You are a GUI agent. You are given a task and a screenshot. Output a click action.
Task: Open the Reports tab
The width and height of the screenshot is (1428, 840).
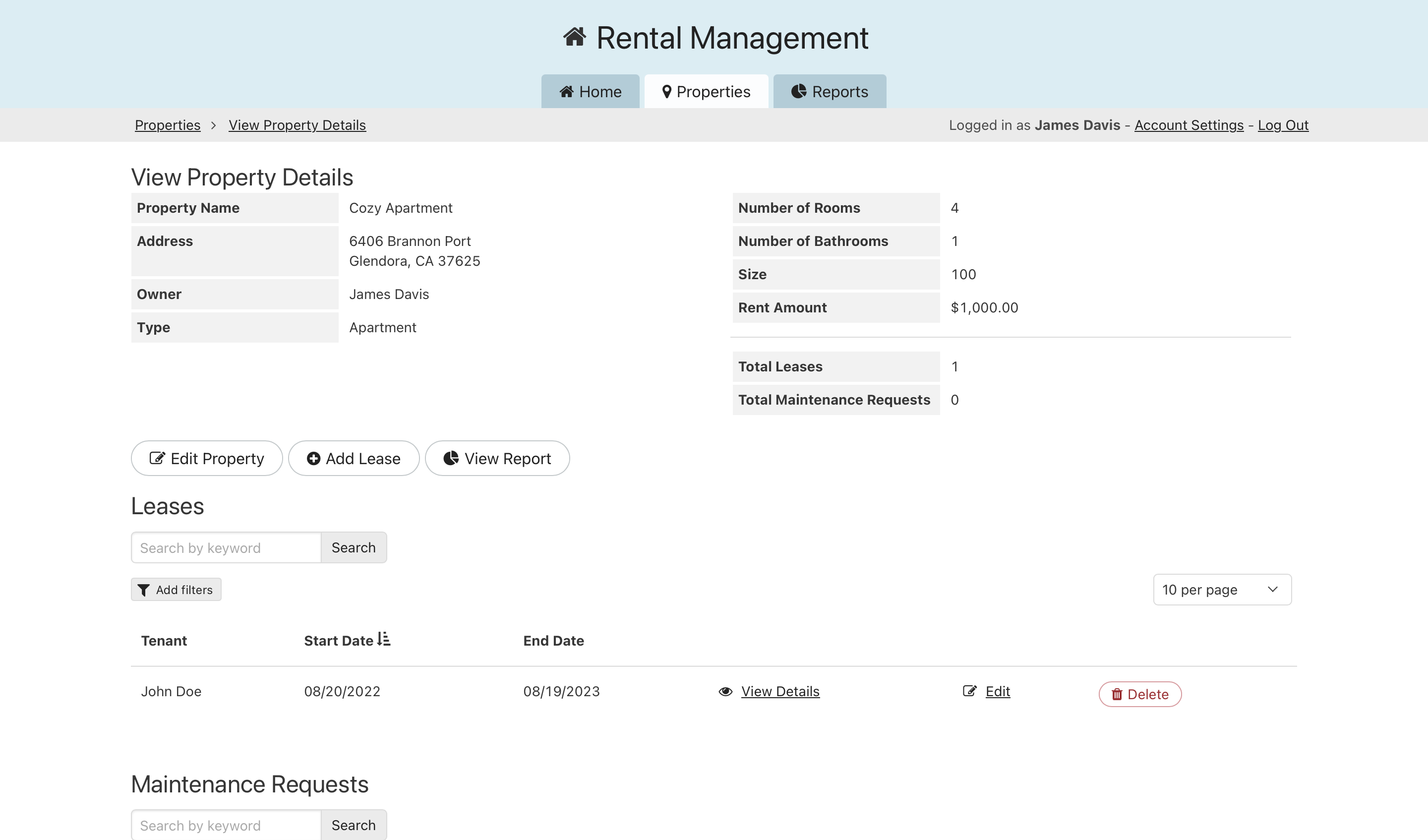(829, 91)
